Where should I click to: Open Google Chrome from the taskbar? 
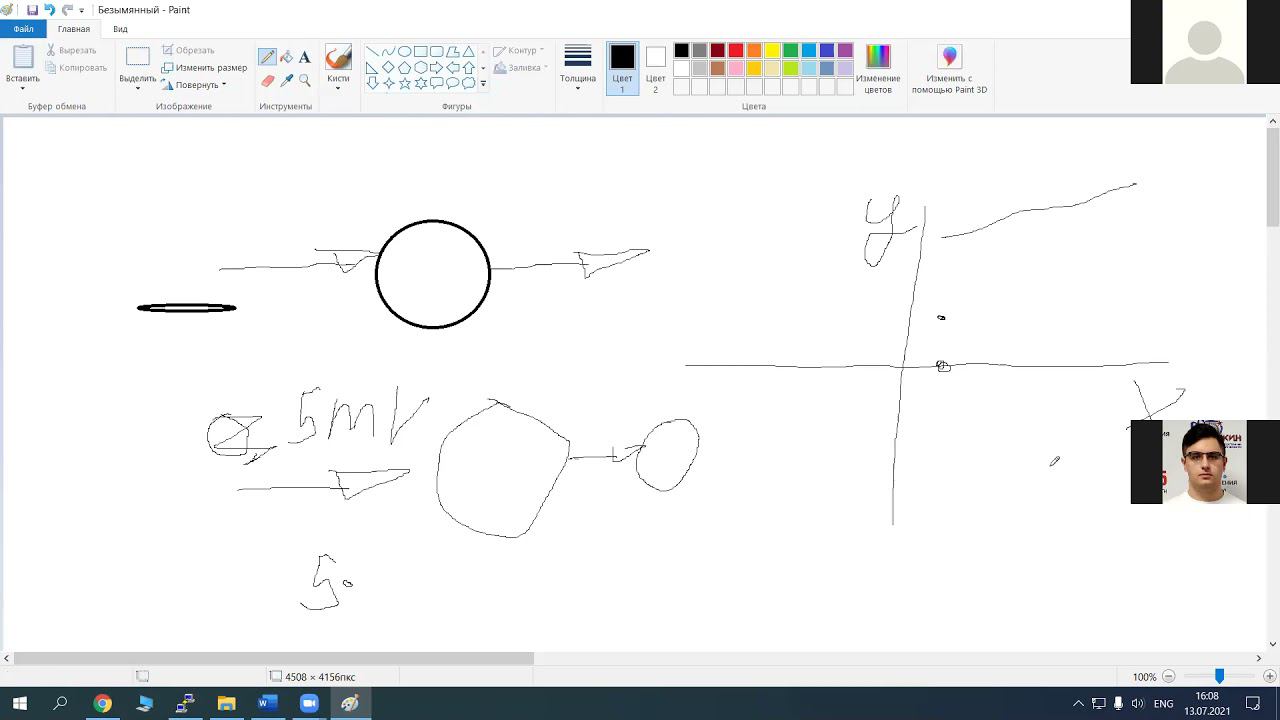click(x=102, y=704)
